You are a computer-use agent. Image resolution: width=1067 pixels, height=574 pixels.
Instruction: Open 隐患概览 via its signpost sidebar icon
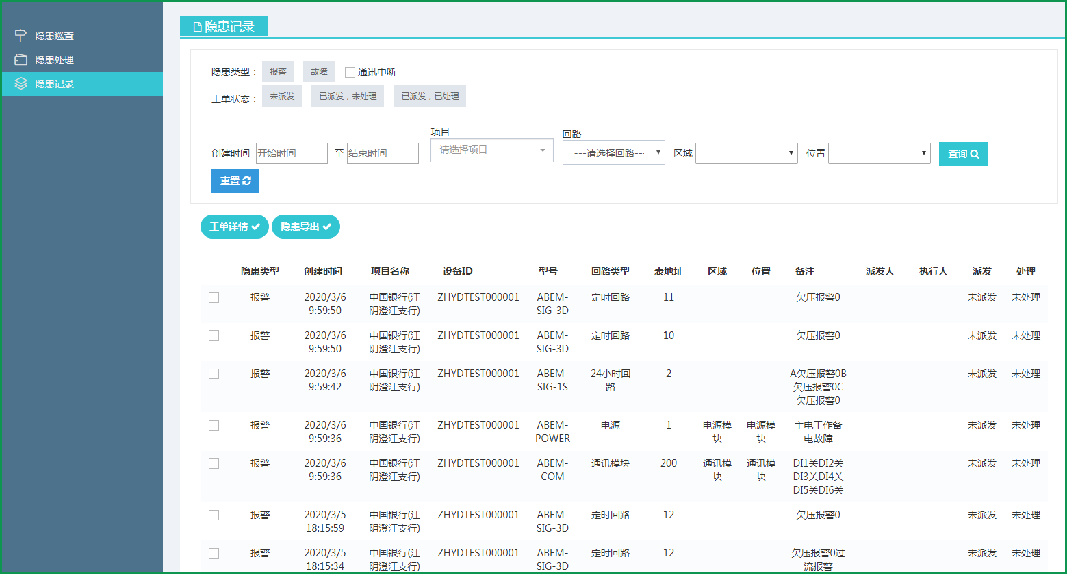pyautogui.click(x=20, y=36)
